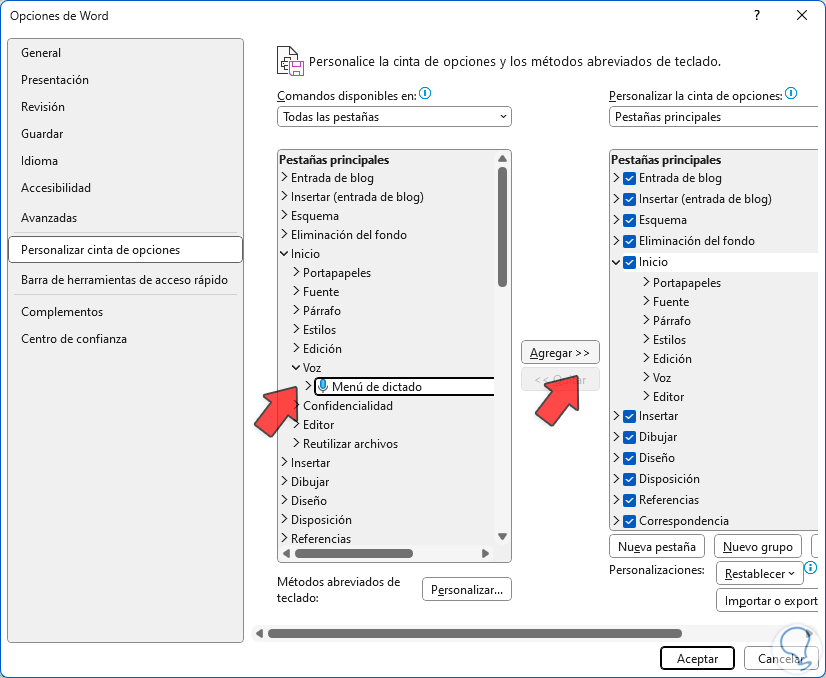Toggle the Eliminación del fondo checkbox
The image size is (826, 678).
click(x=629, y=241)
